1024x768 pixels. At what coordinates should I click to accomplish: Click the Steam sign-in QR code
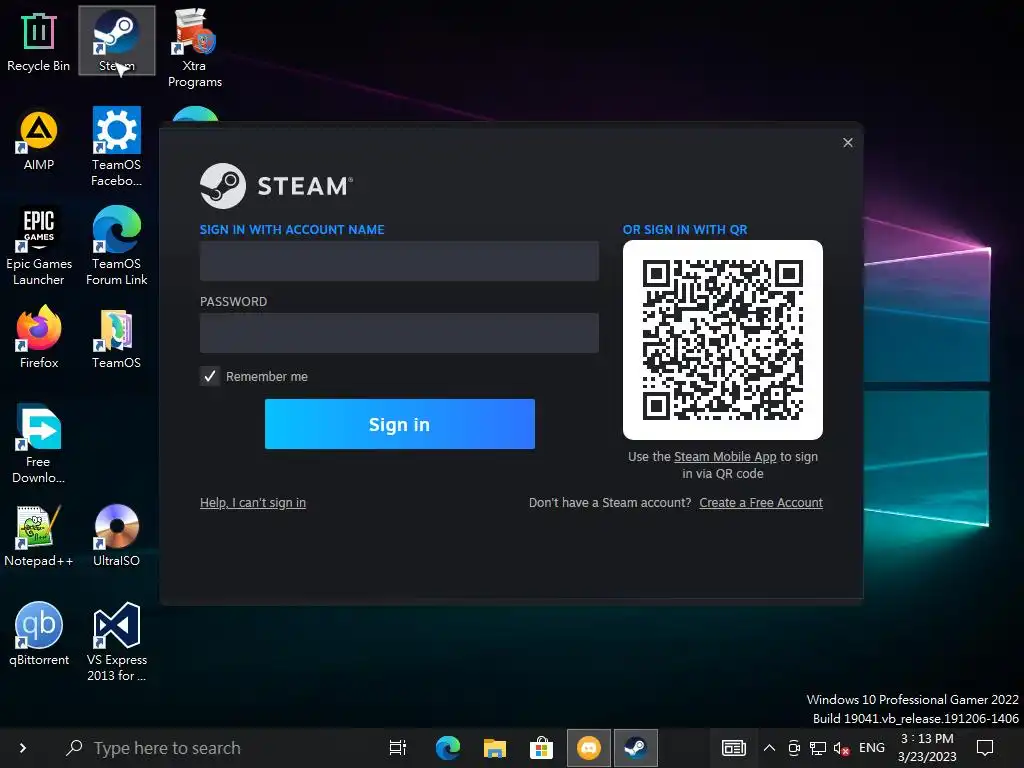(723, 340)
